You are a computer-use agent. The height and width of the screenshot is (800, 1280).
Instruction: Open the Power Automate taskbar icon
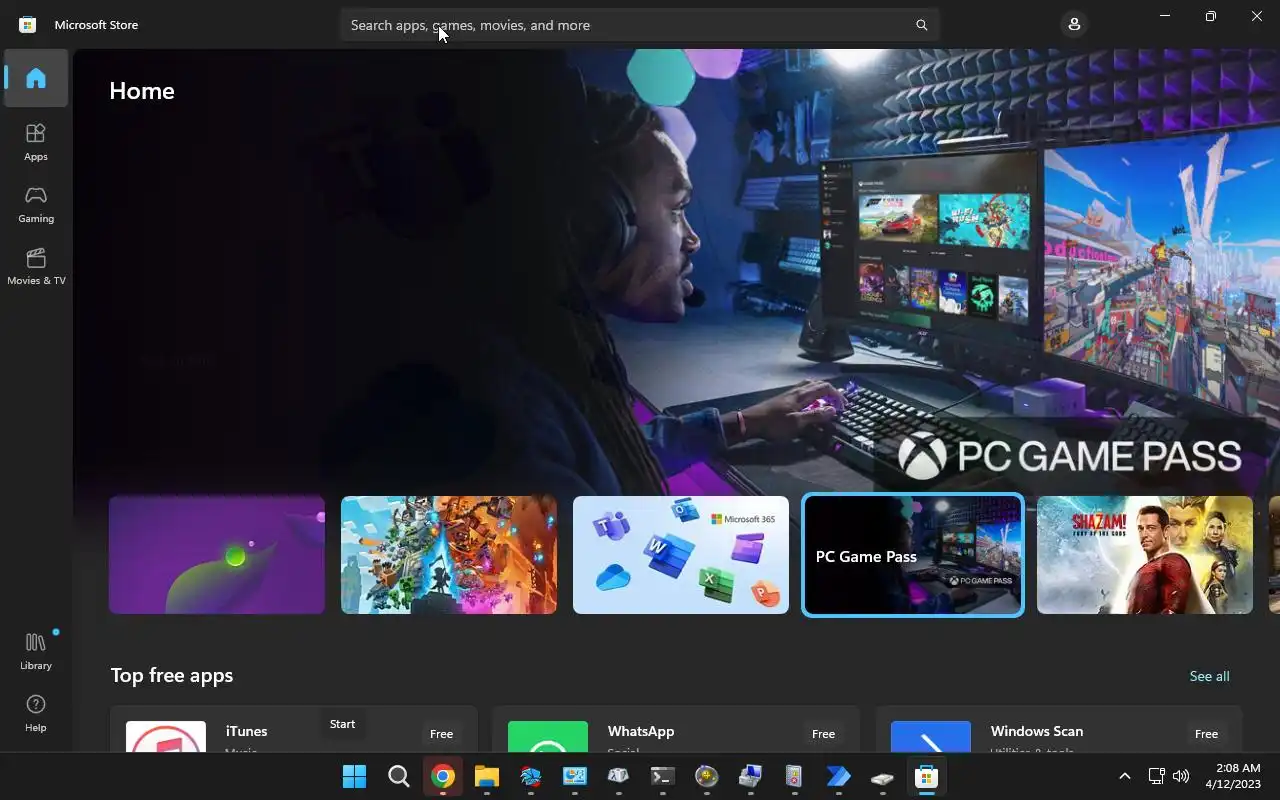838,777
